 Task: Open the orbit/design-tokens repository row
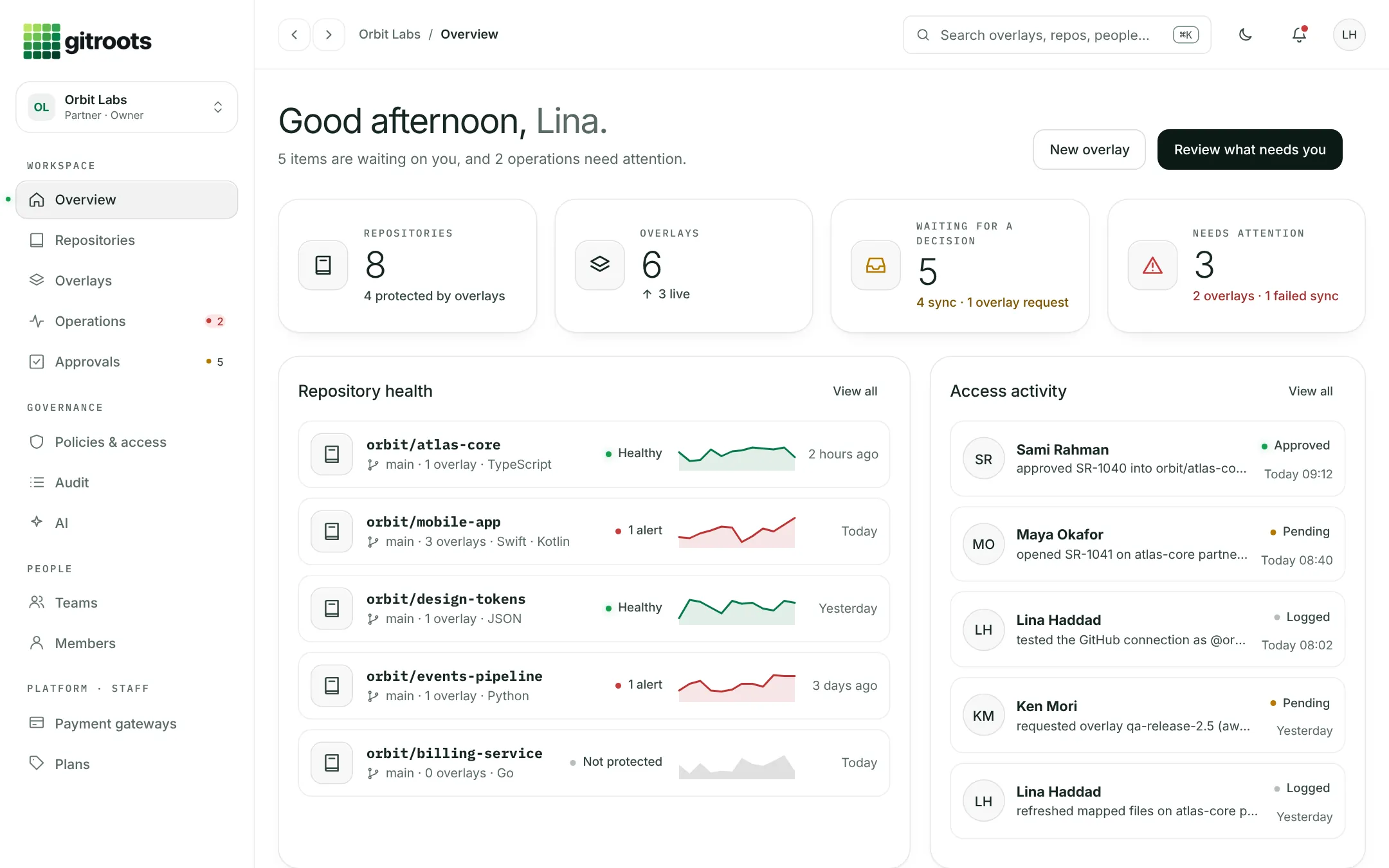pyautogui.click(x=594, y=608)
